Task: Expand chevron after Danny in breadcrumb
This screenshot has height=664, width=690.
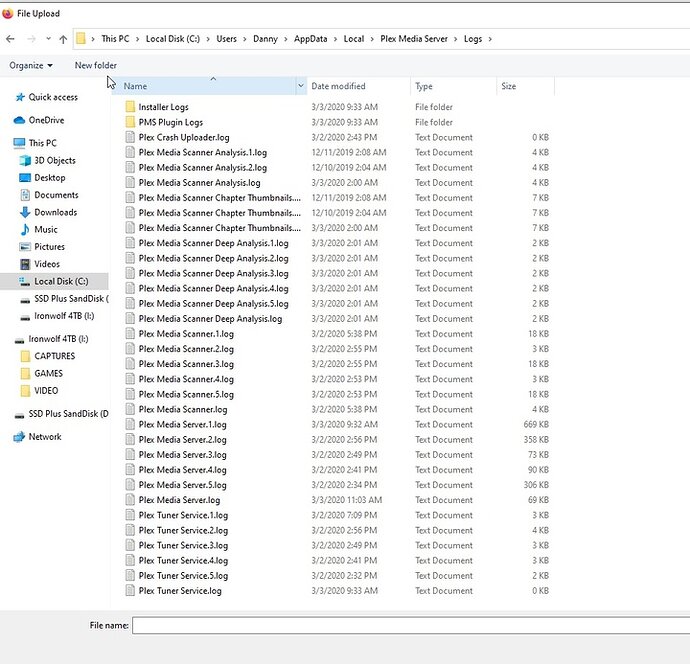Action: 286,39
